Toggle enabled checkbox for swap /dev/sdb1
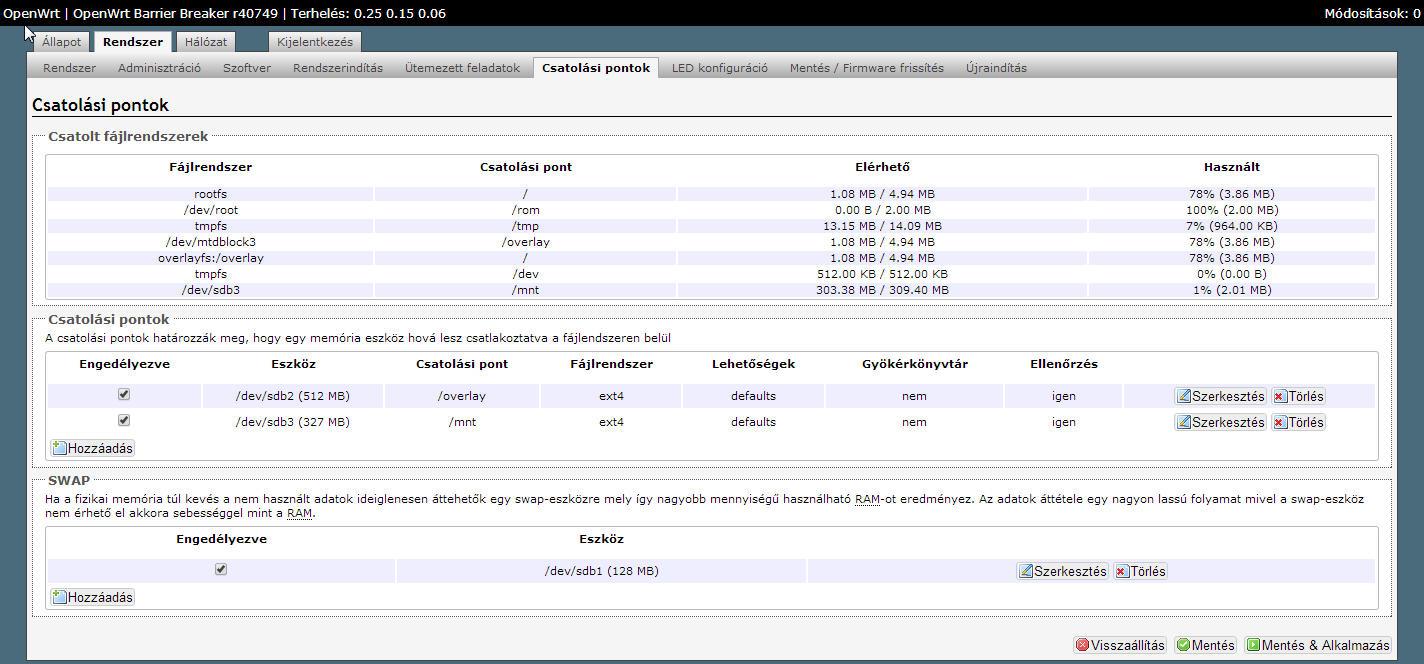Viewport: 1424px width, 664px height. [x=221, y=569]
